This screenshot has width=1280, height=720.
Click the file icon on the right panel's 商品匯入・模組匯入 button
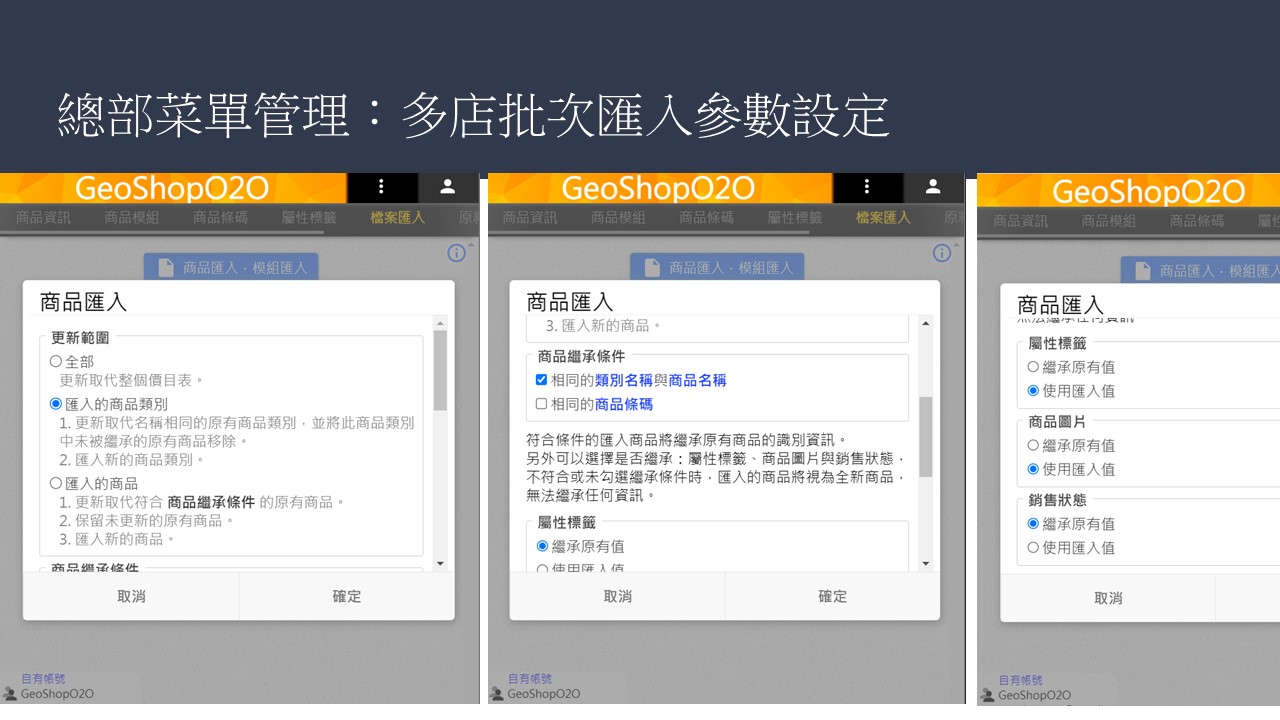1141,271
